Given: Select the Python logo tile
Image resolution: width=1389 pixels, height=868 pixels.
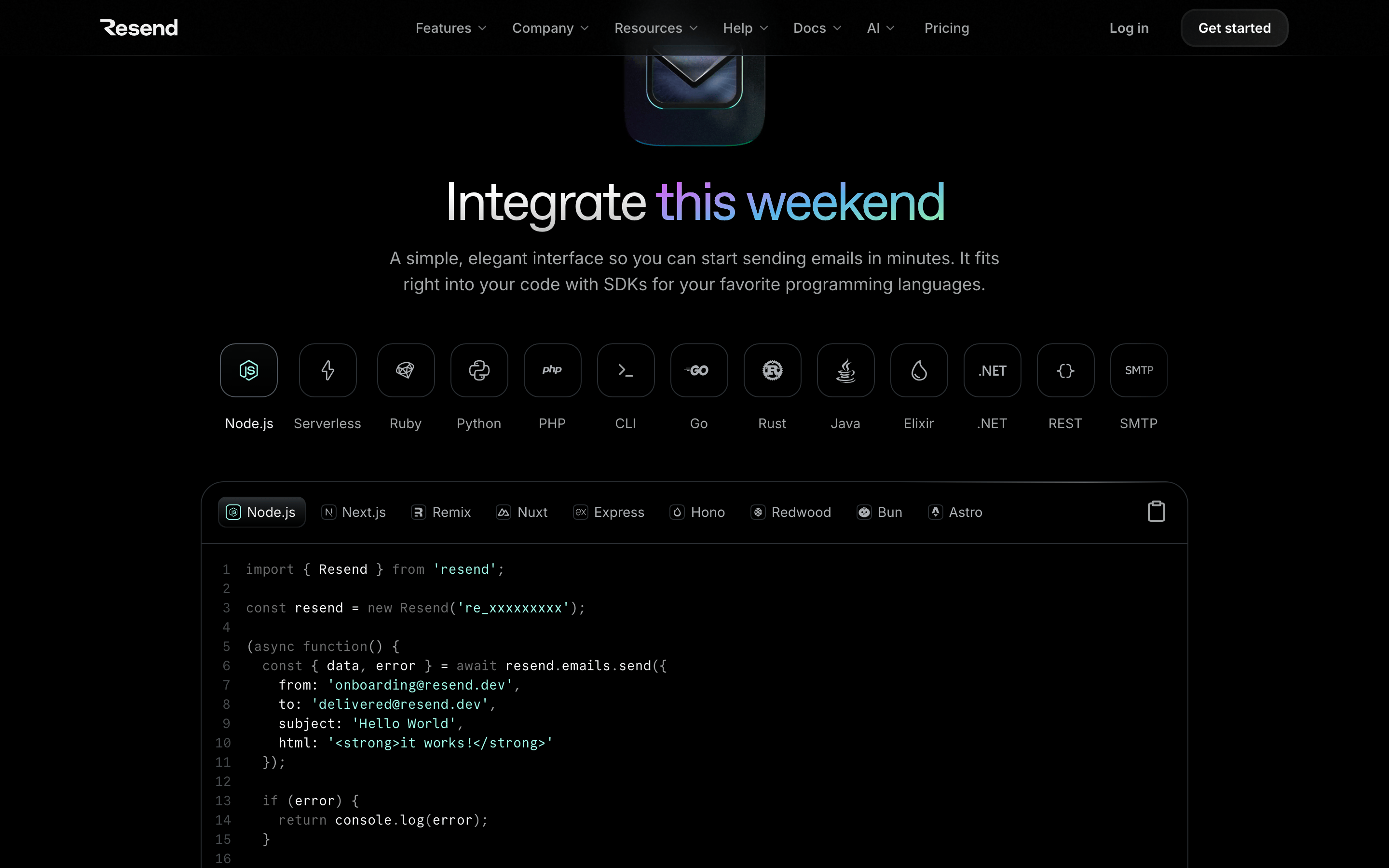Looking at the screenshot, I should 479,370.
